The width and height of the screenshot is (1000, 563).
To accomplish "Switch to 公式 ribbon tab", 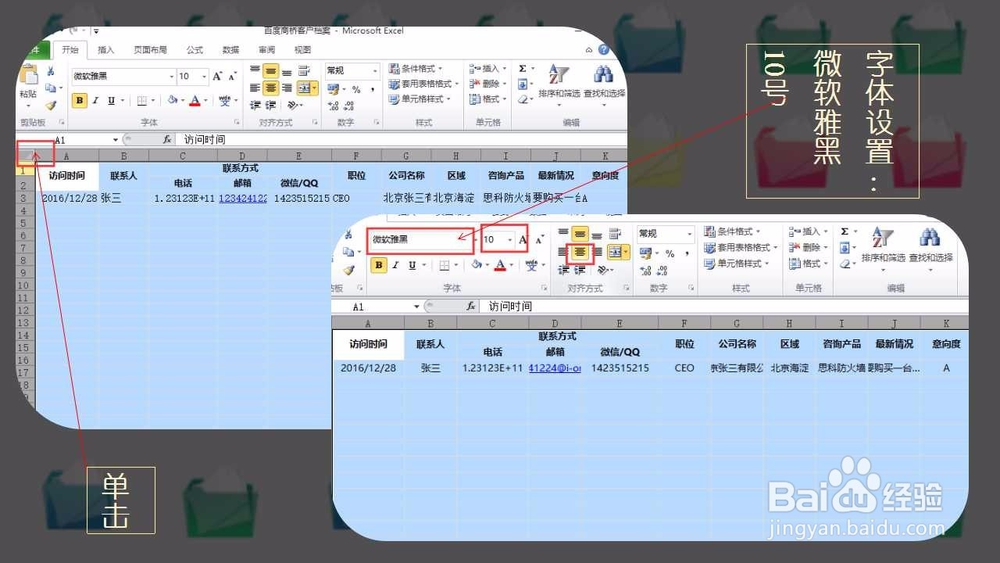I will click(x=195, y=50).
